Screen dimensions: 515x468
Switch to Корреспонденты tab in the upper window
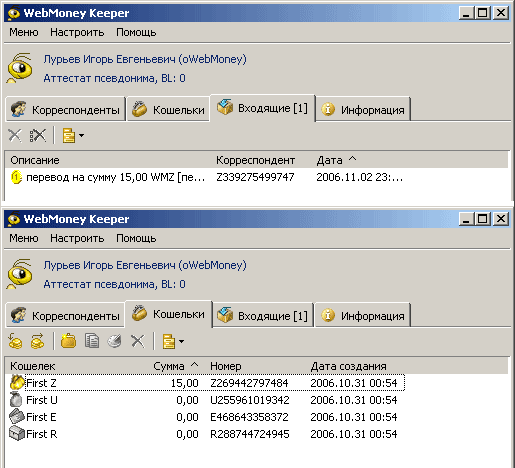point(65,109)
